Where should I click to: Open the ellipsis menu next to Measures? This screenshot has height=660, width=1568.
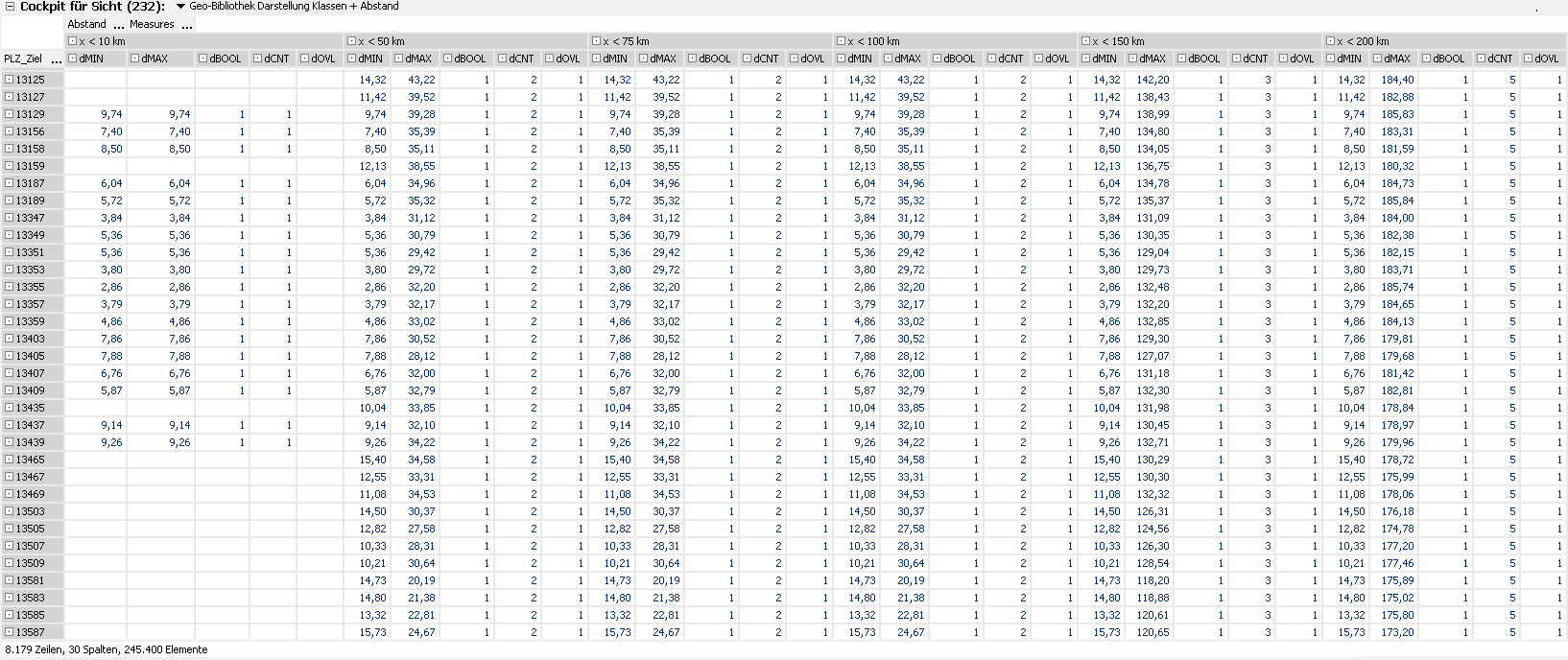187,25
